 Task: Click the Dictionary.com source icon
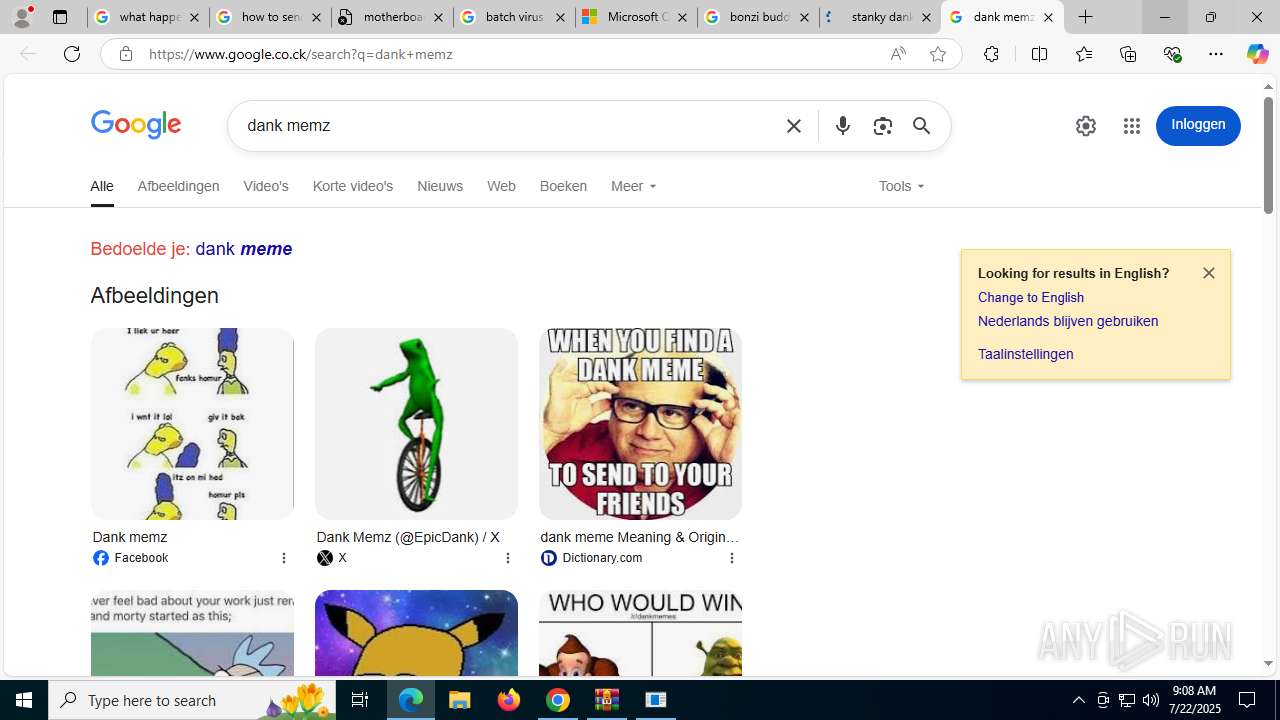pos(549,558)
